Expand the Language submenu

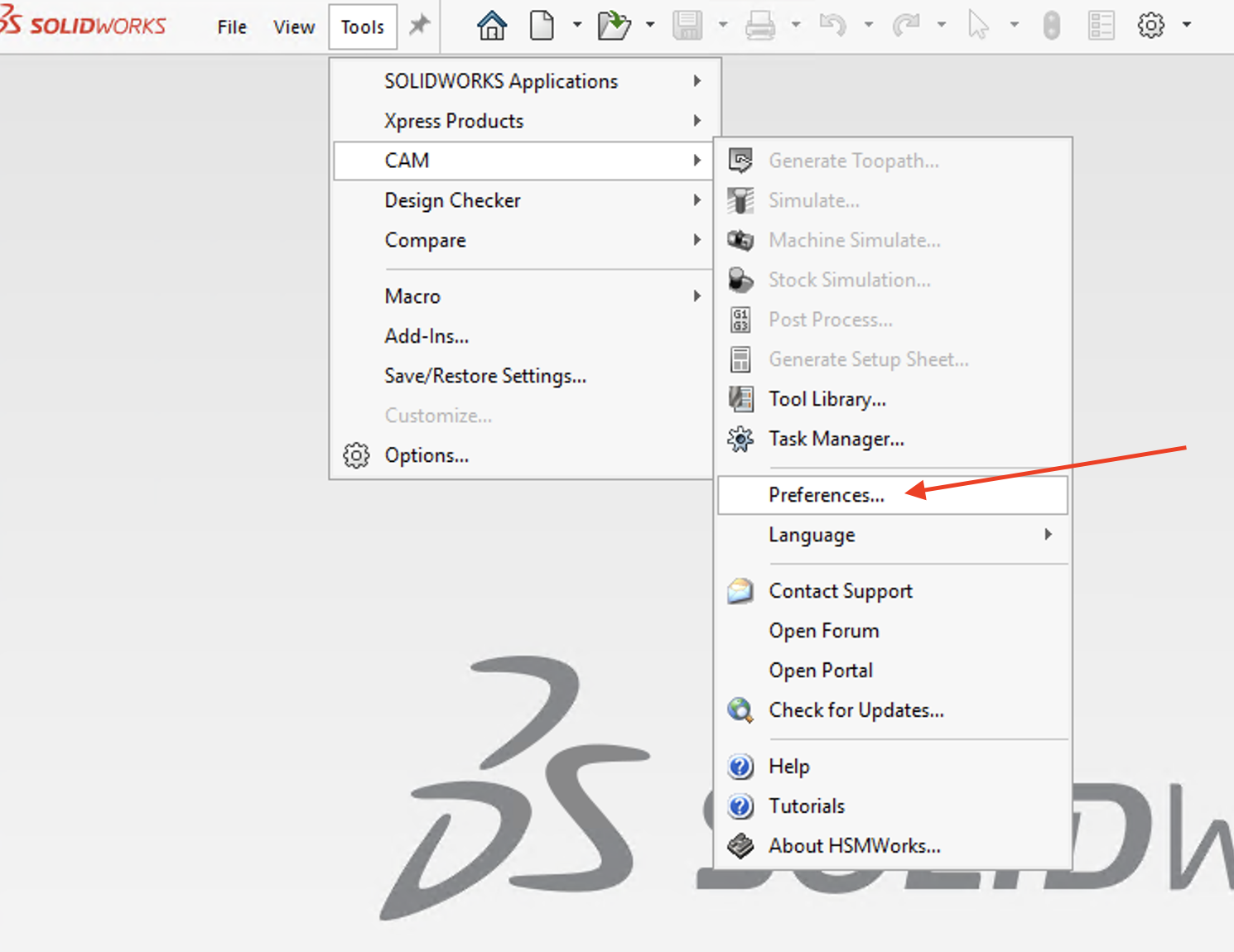click(894, 535)
